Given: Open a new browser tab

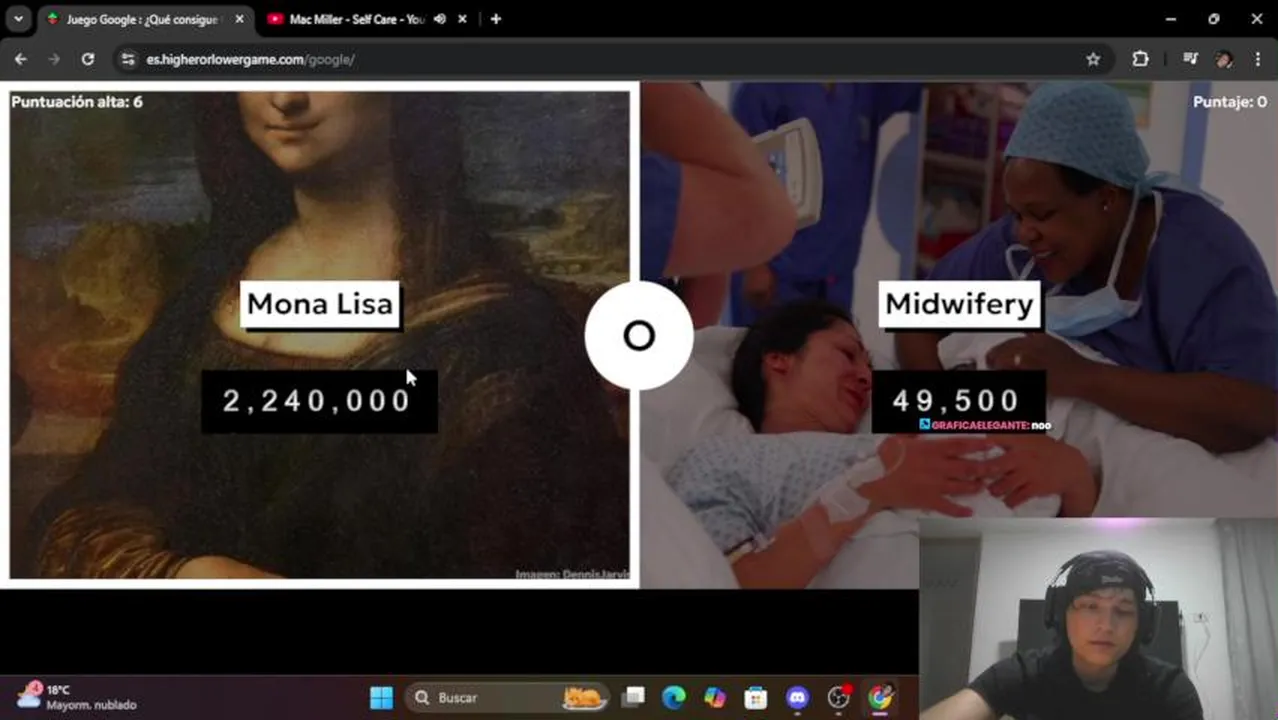Looking at the screenshot, I should point(495,19).
